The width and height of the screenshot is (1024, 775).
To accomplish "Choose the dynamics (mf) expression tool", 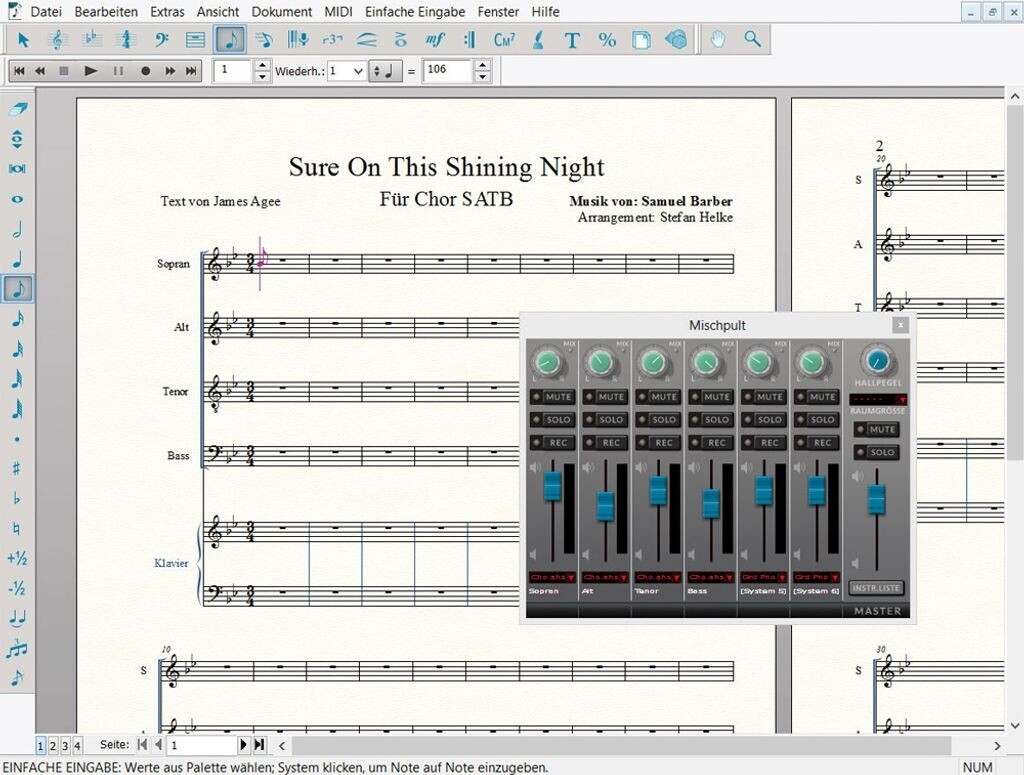I will pyautogui.click(x=434, y=40).
